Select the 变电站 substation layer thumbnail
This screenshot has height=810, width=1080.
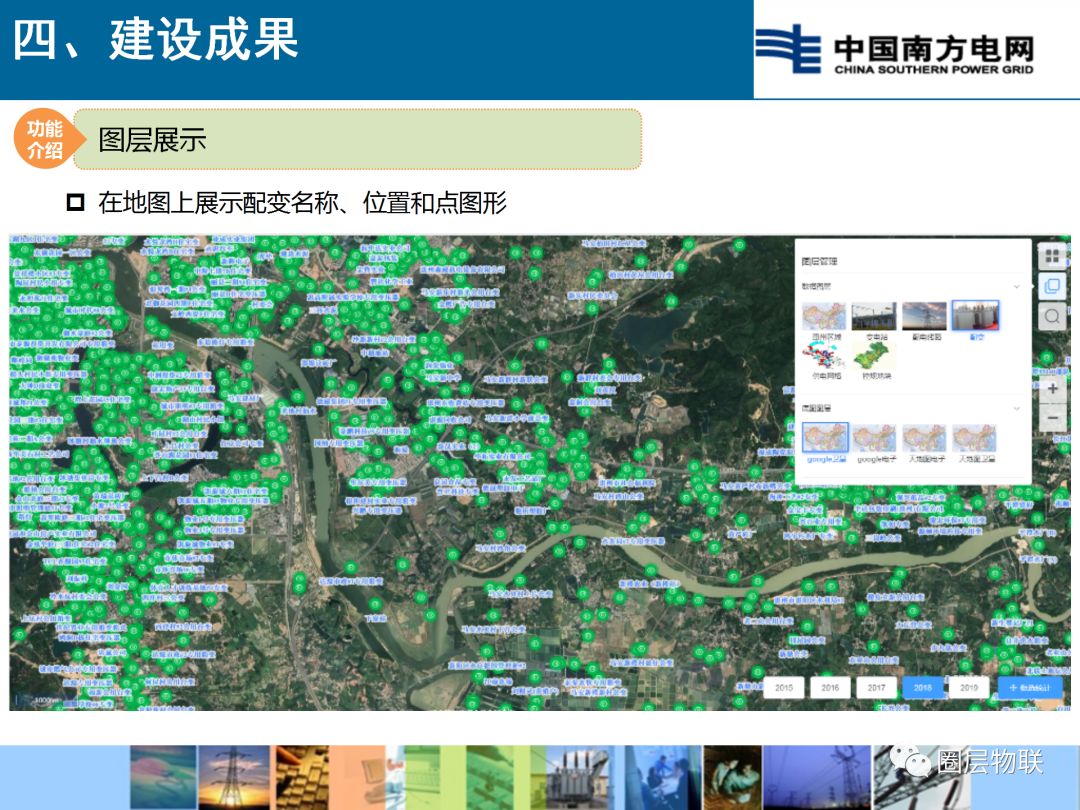click(874, 316)
